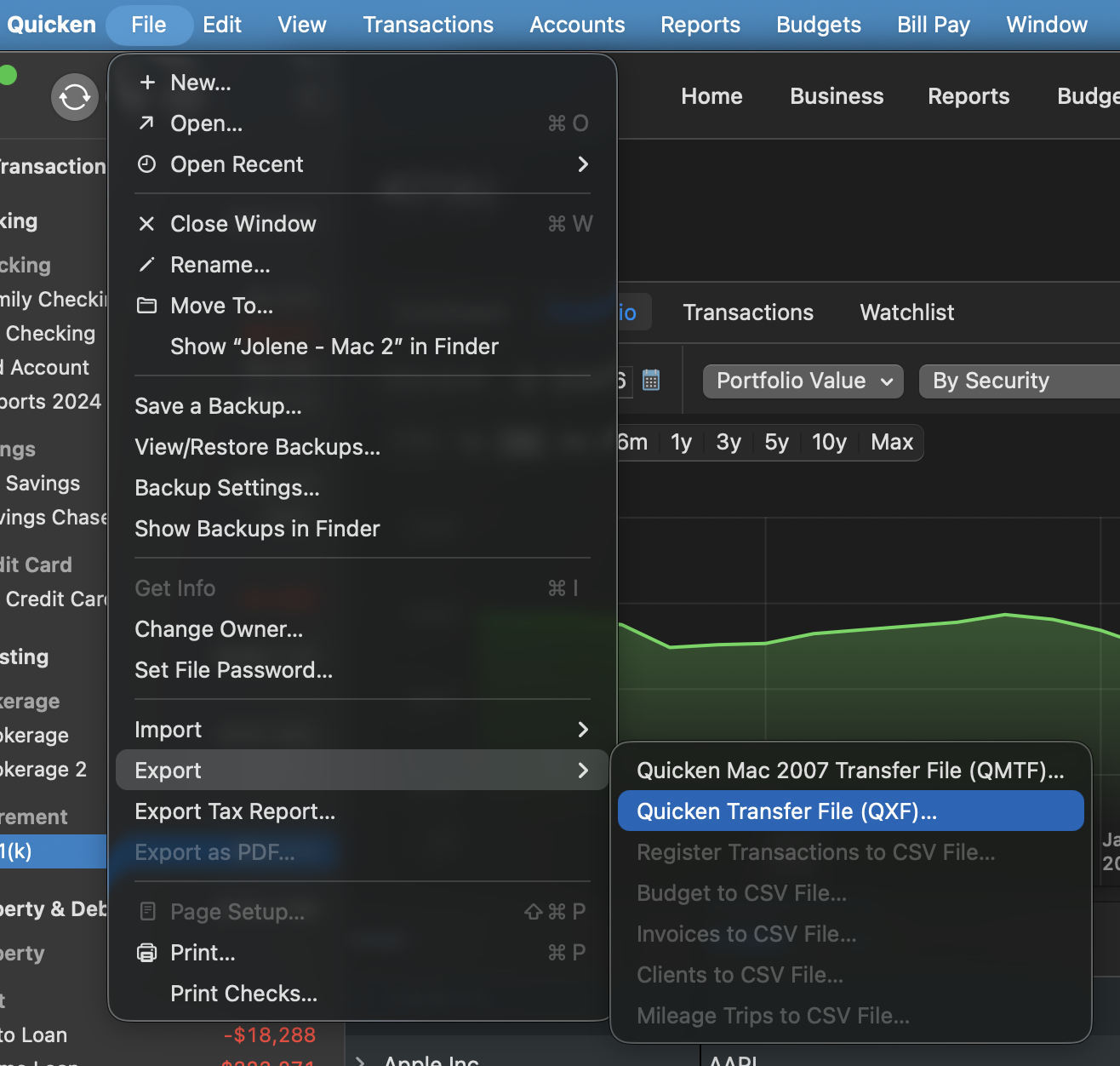This screenshot has width=1120, height=1066.
Task: Click the clock icon beside Open Recent
Action: (147, 163)
